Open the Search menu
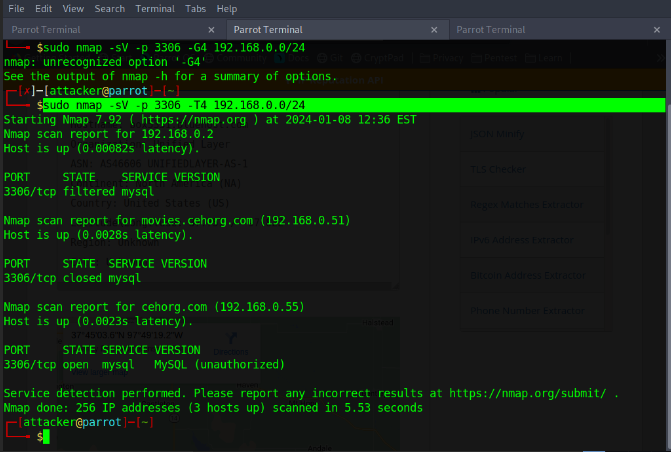This screenshot has width=671, height=452. coord(110,8)
